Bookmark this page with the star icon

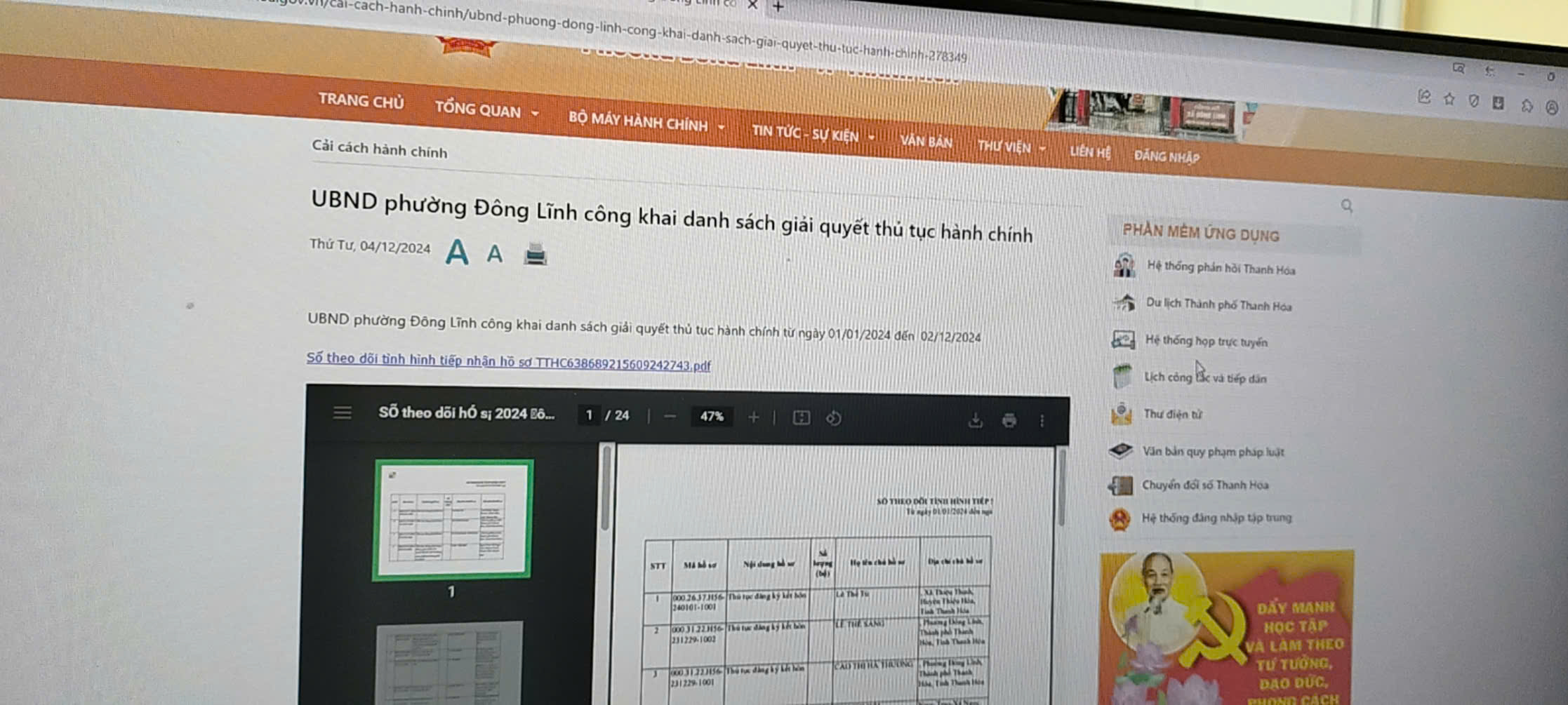(x=1449, y=99)
